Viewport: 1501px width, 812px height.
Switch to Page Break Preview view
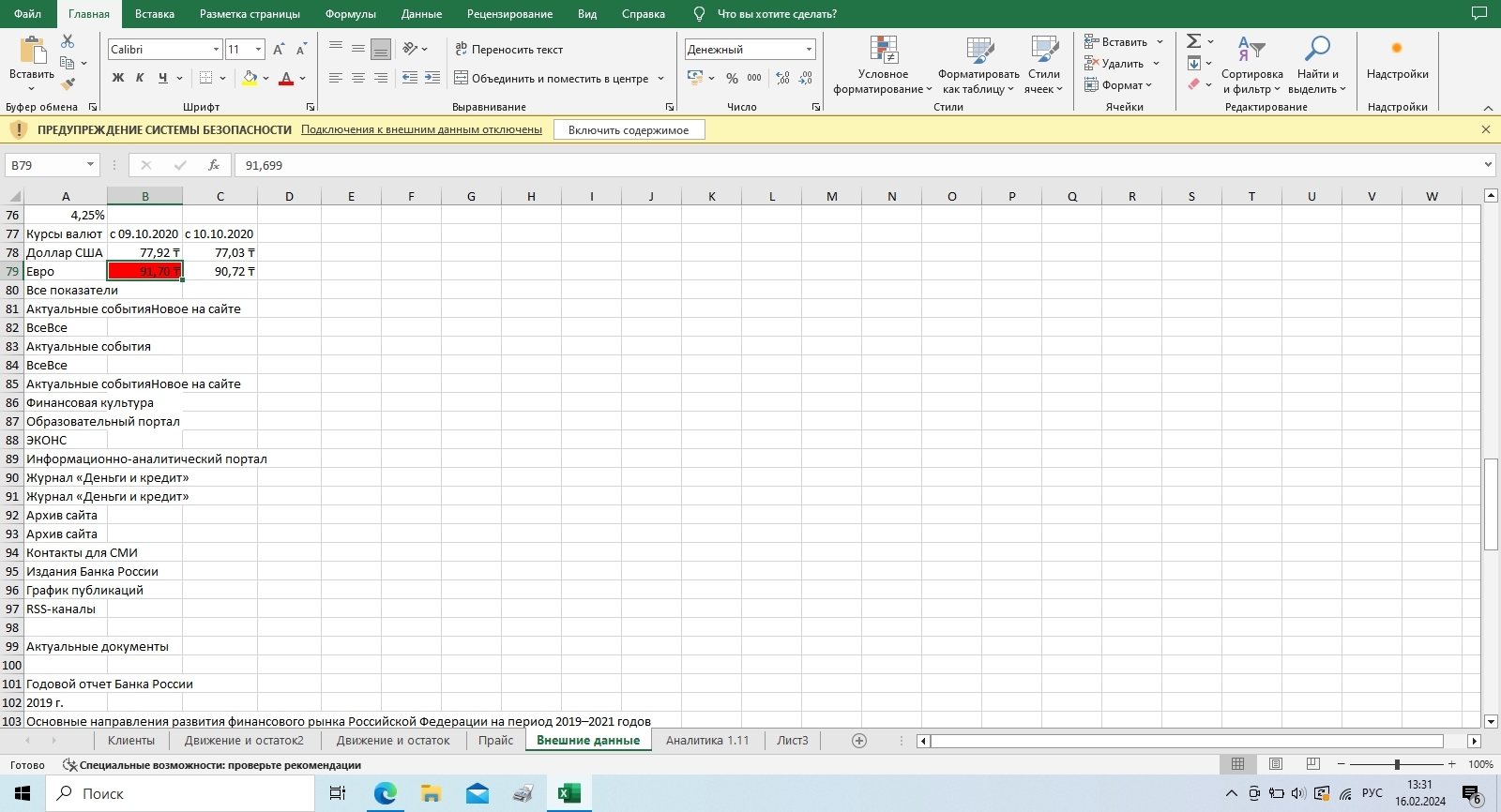(1313, 764)
